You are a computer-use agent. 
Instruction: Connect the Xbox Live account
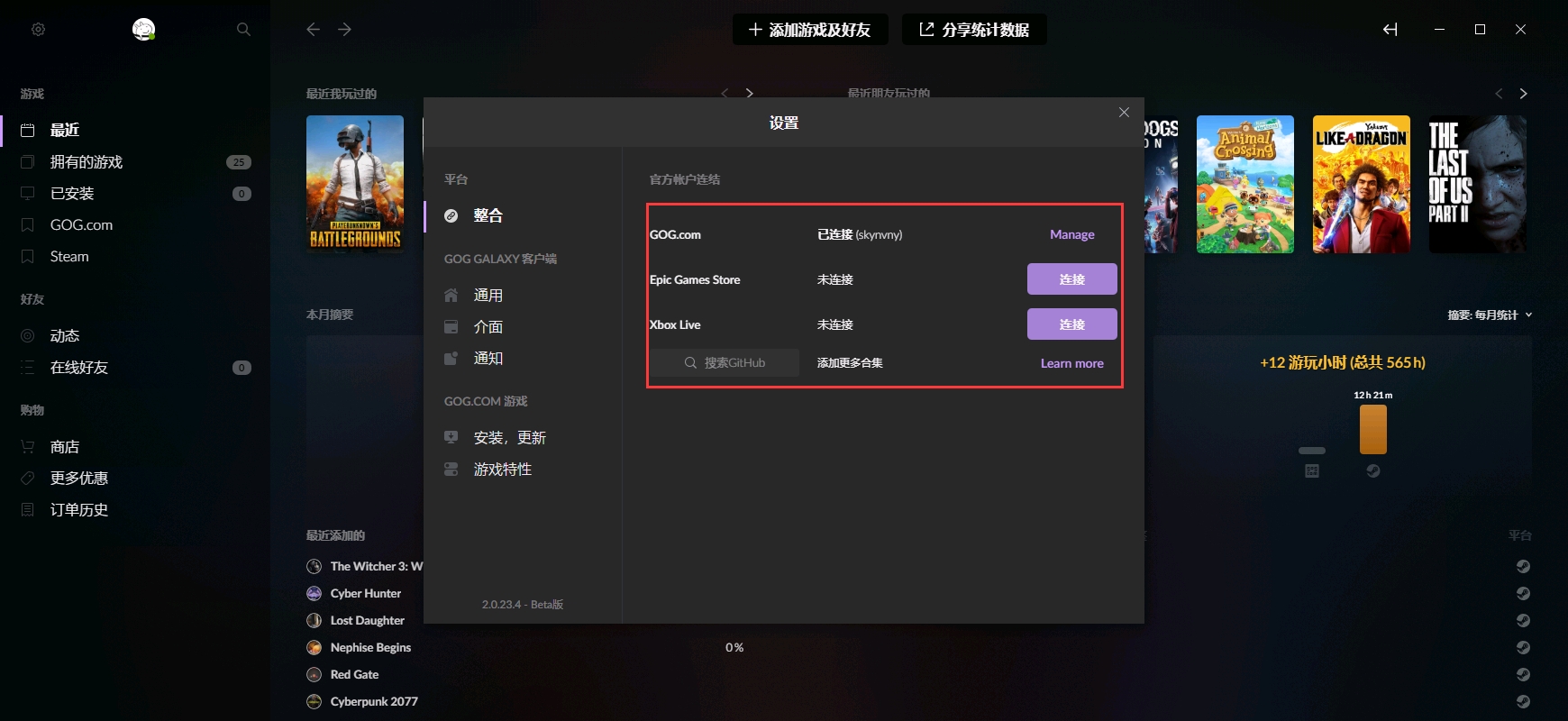[1072, 324]
